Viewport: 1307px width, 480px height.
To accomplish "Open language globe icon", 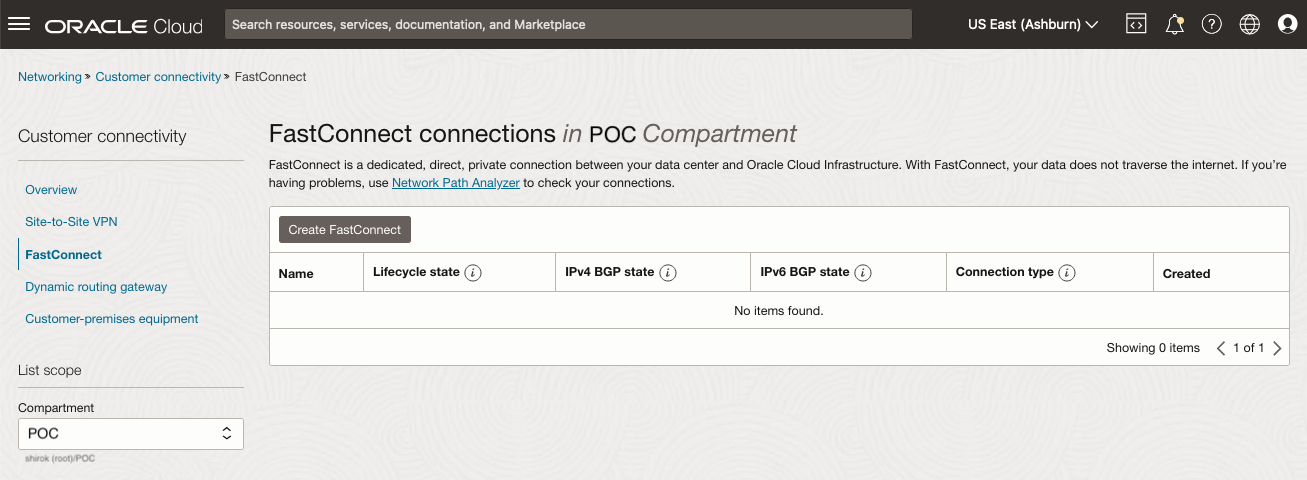I will (x=1250, y=24).
